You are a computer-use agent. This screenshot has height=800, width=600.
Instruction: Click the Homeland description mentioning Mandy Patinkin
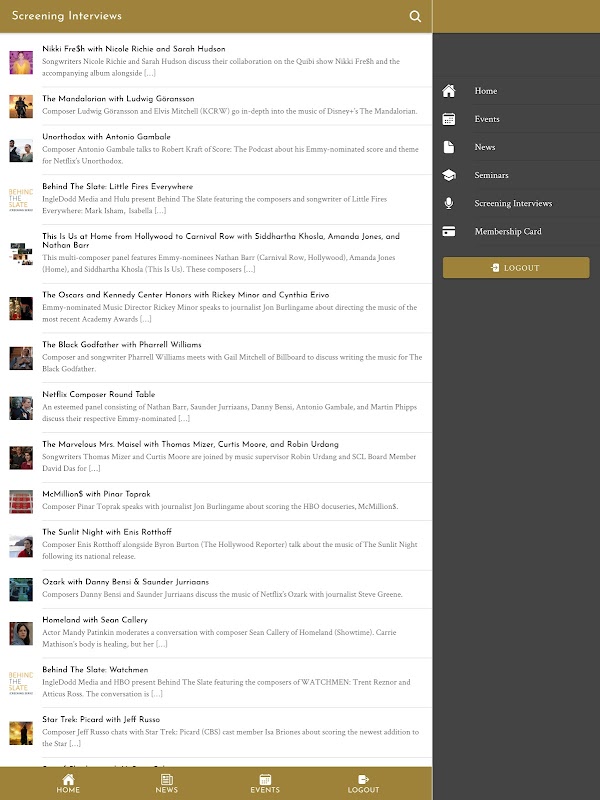pos(219,638)
